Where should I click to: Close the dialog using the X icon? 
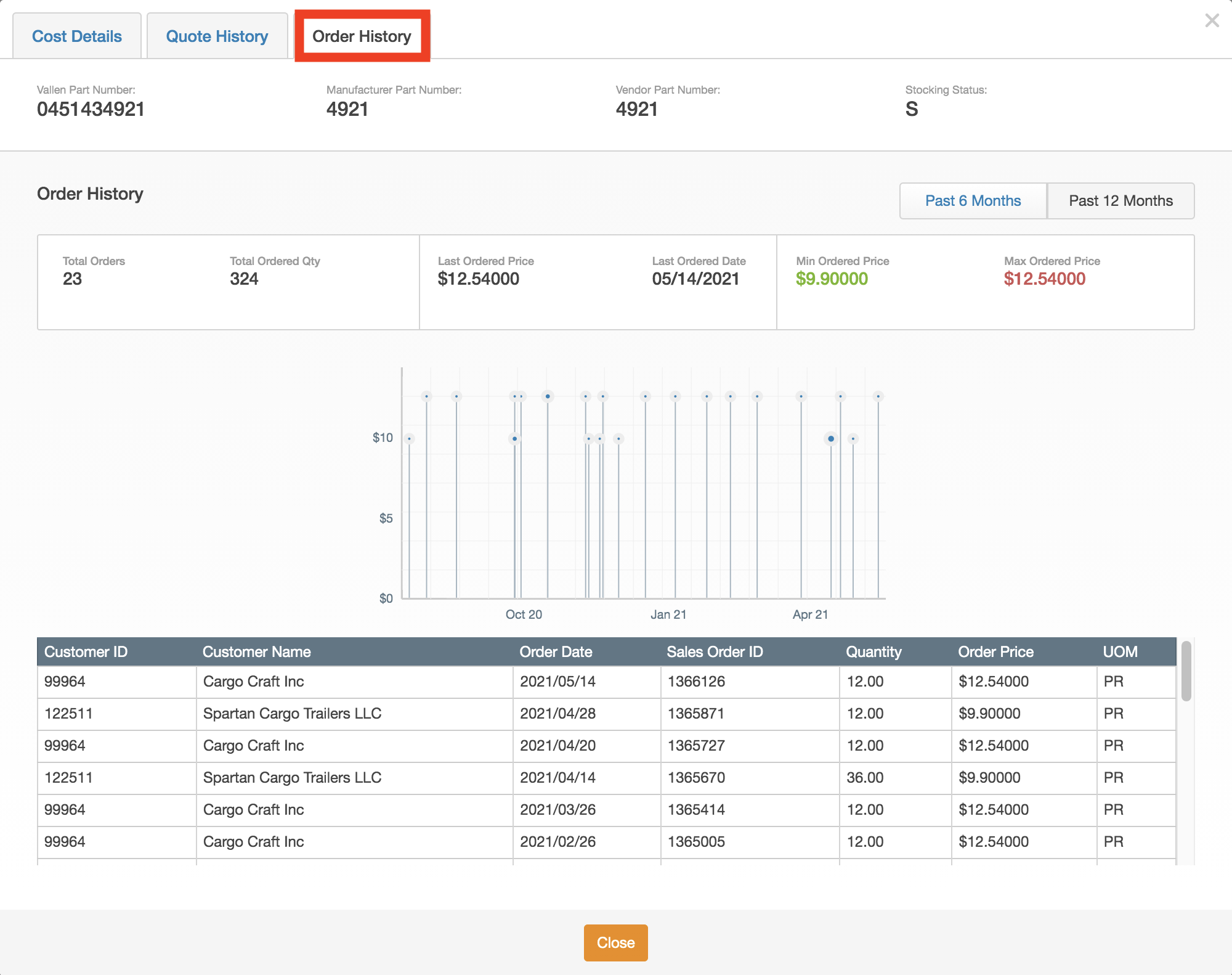click(1211, 20)
